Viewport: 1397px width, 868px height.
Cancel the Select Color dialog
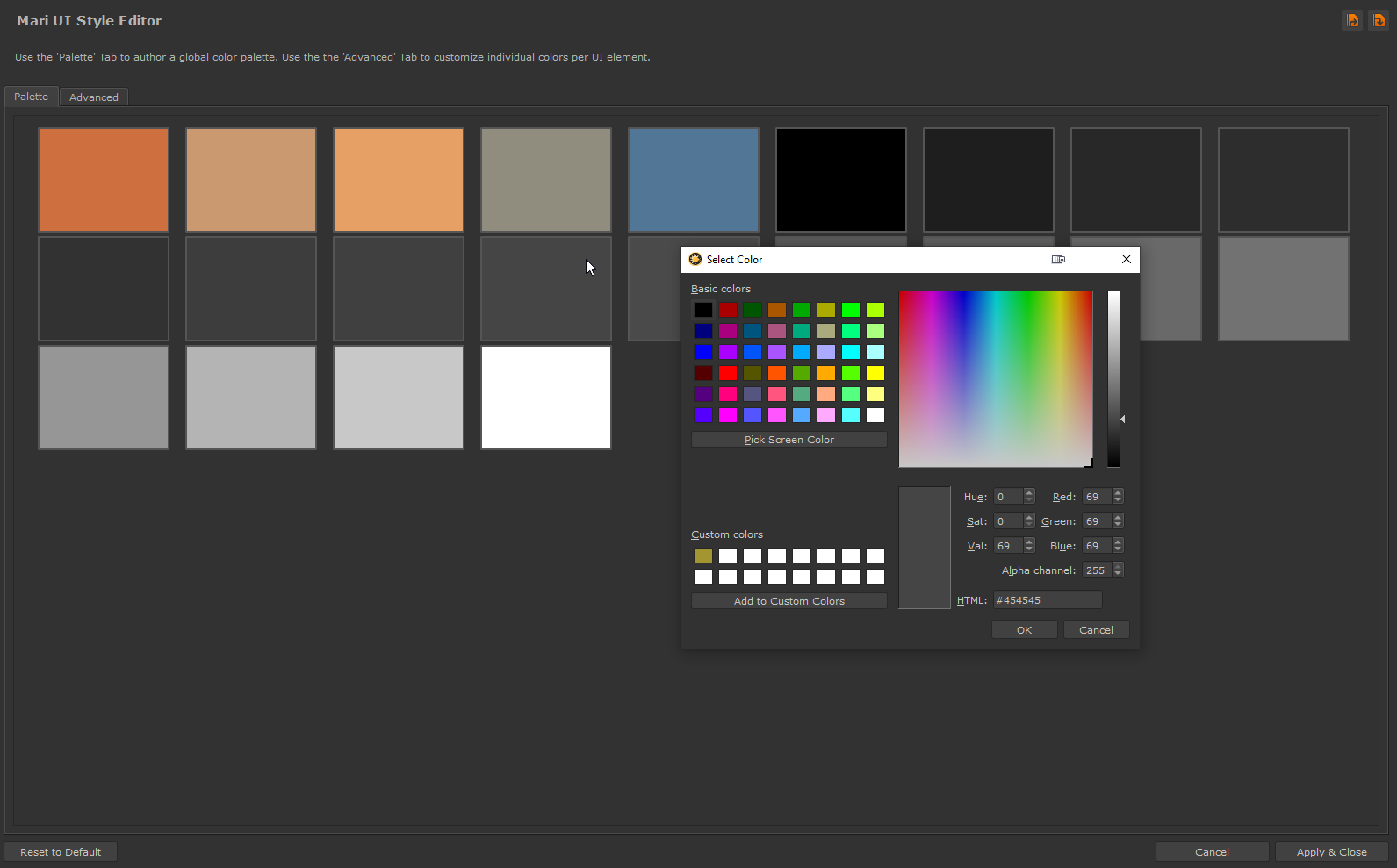tap(1096, 630)
